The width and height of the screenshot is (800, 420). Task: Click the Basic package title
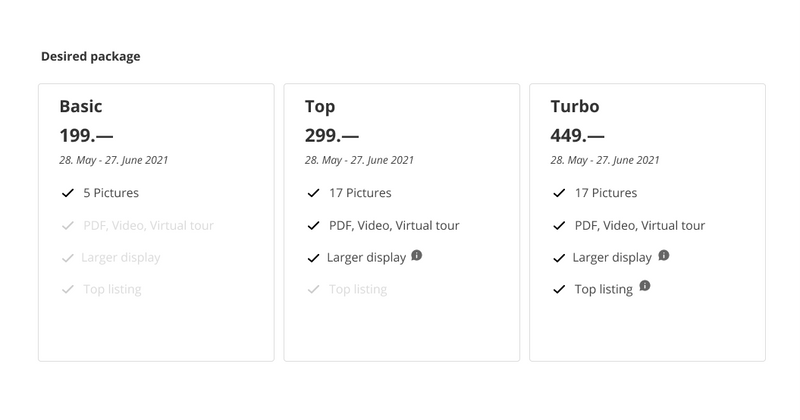pyautogui.click(x=81, y=106)
